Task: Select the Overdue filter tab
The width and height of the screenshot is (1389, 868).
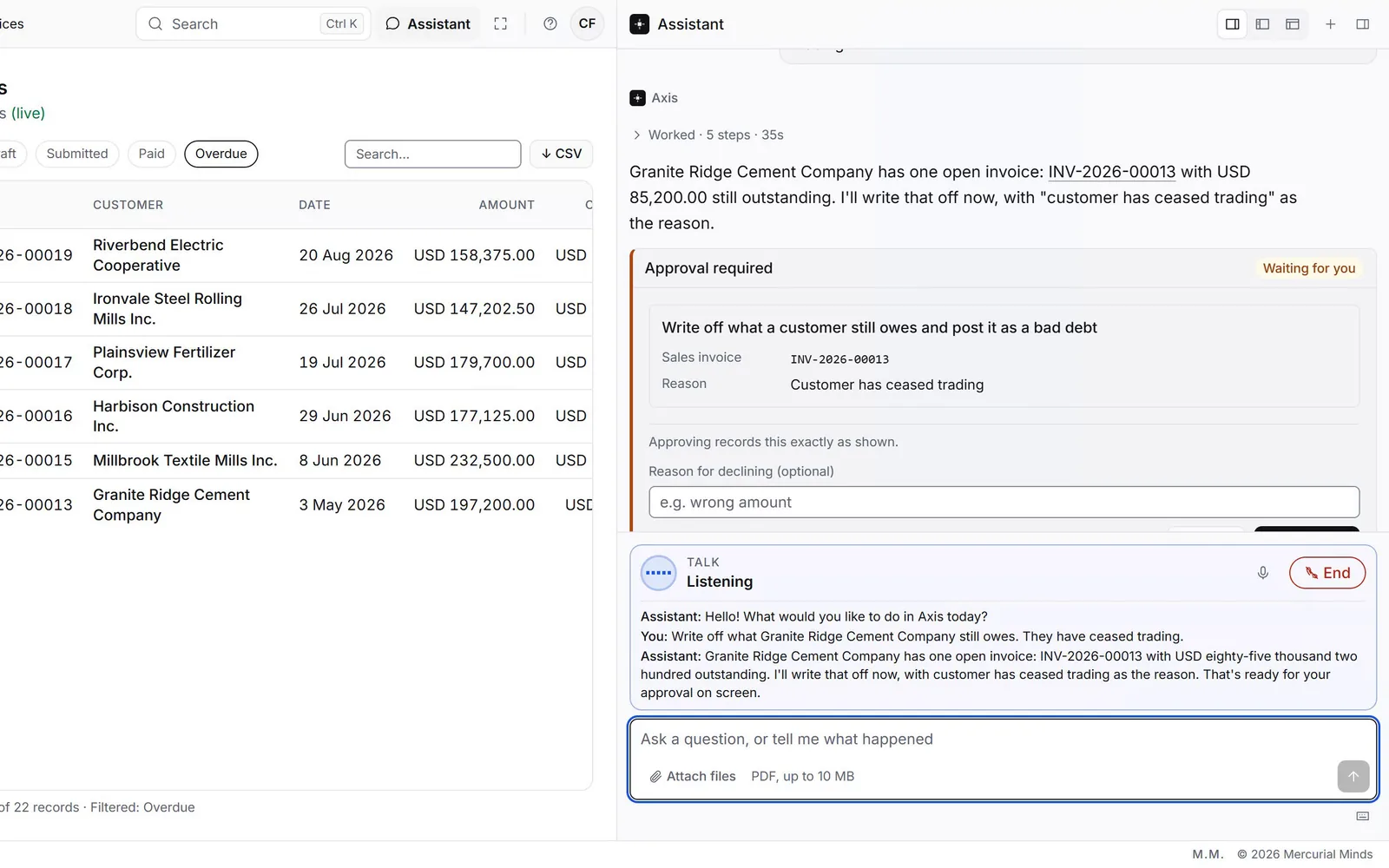Action: (x=221, y=154)
